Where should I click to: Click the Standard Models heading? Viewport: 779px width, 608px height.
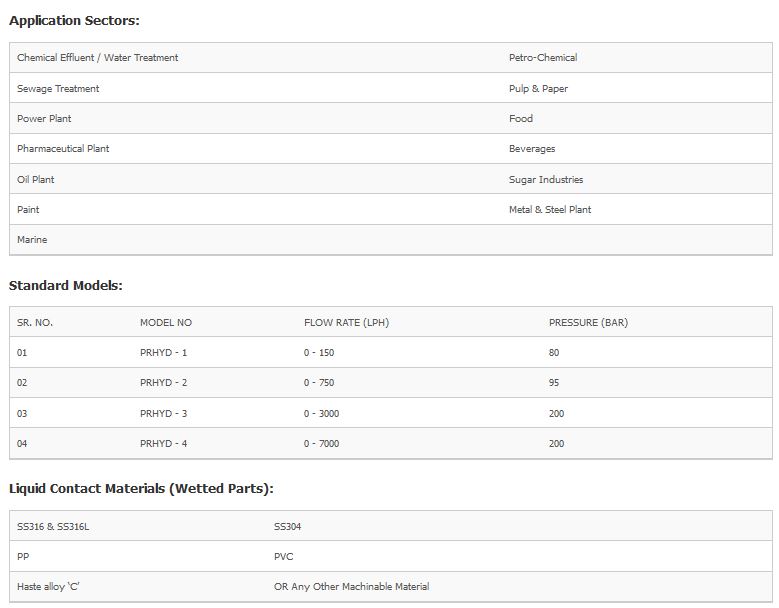pos(65,286)
